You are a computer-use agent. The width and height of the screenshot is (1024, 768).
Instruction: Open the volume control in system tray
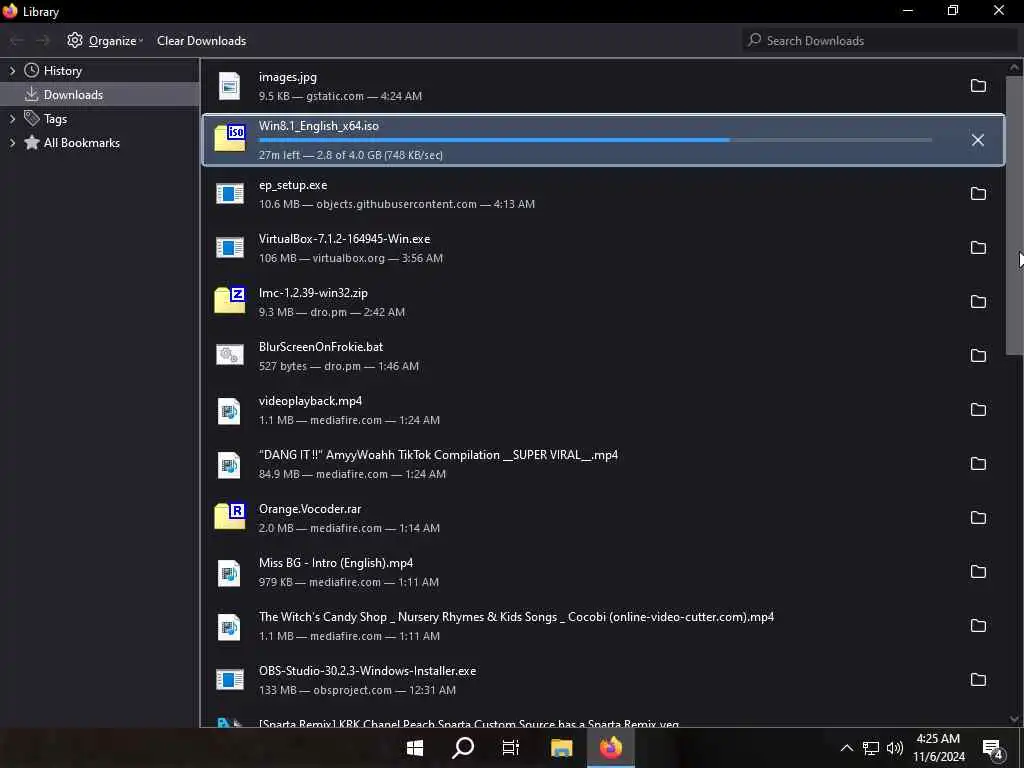[x=895, y=748]
